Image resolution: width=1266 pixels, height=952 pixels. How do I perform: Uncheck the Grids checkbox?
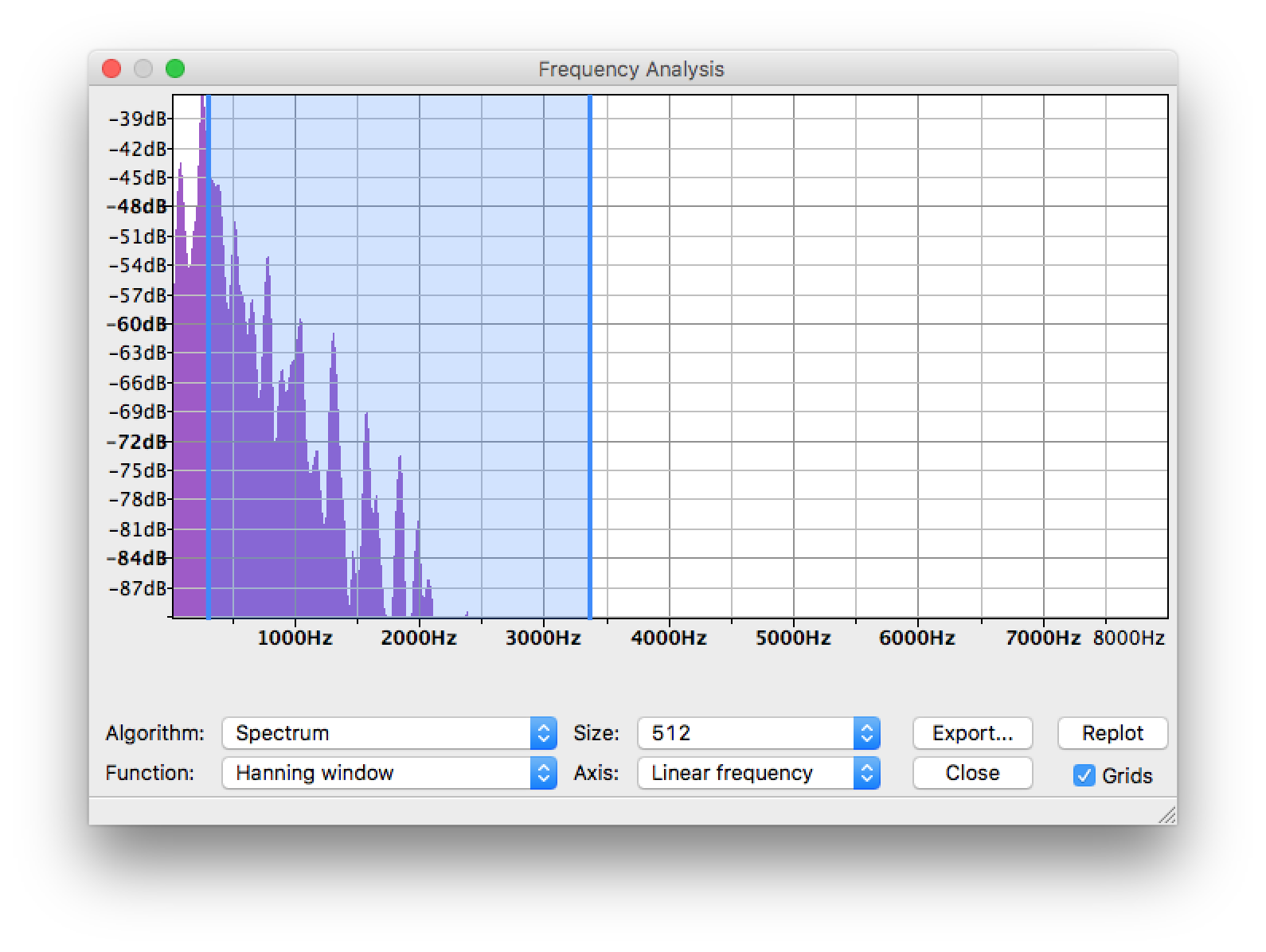[1084, 775]
